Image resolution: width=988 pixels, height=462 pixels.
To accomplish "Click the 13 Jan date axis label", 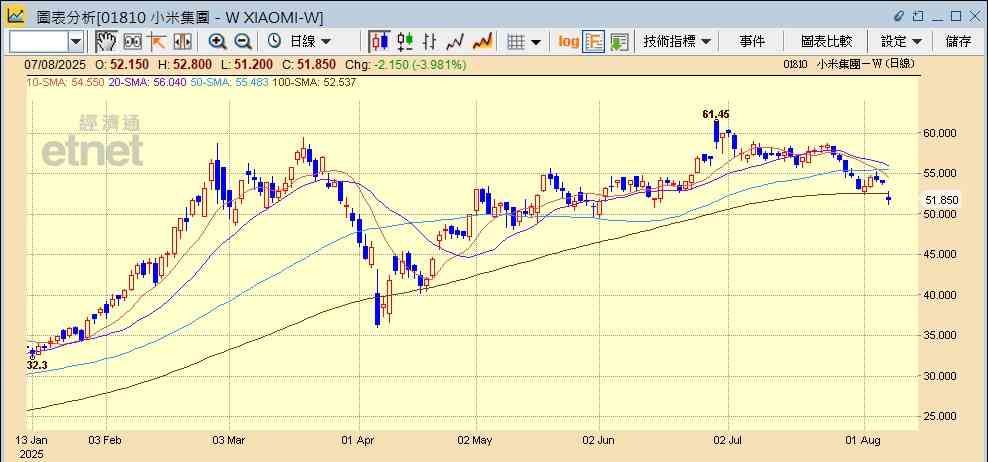I will [32, 439].
